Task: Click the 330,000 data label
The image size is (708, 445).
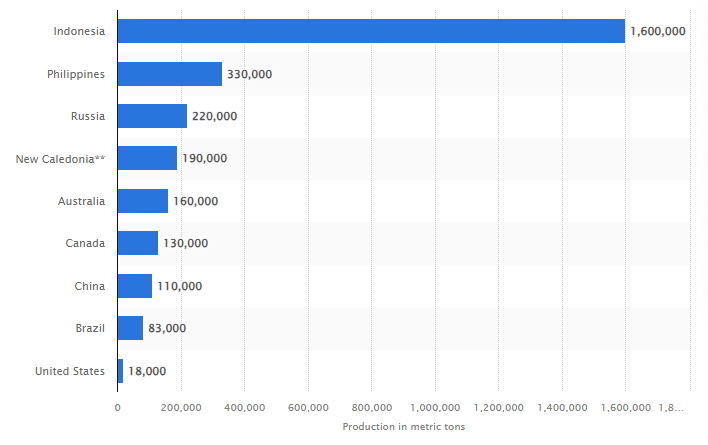Action: (249, 74)
